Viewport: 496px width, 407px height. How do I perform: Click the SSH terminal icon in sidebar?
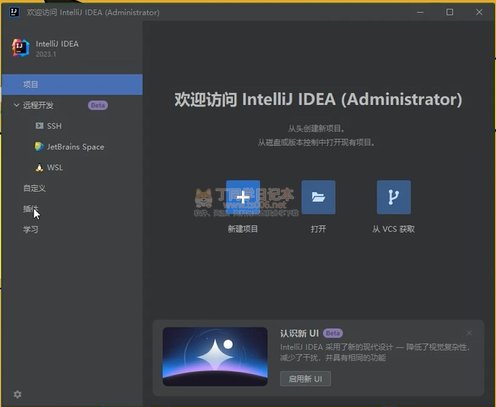click(x=39, y=126)
